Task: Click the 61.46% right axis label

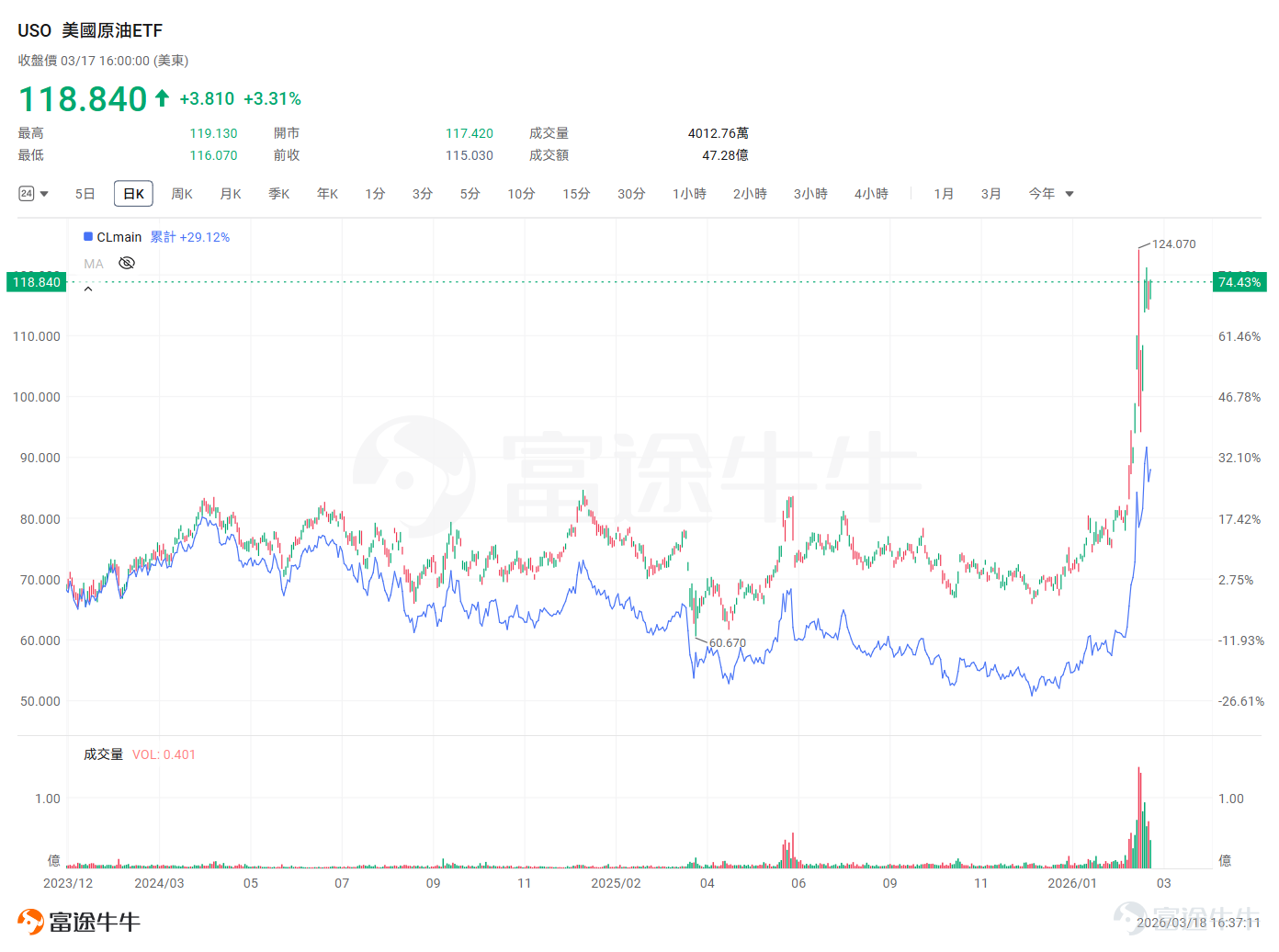Action: tap(1239, 336)
